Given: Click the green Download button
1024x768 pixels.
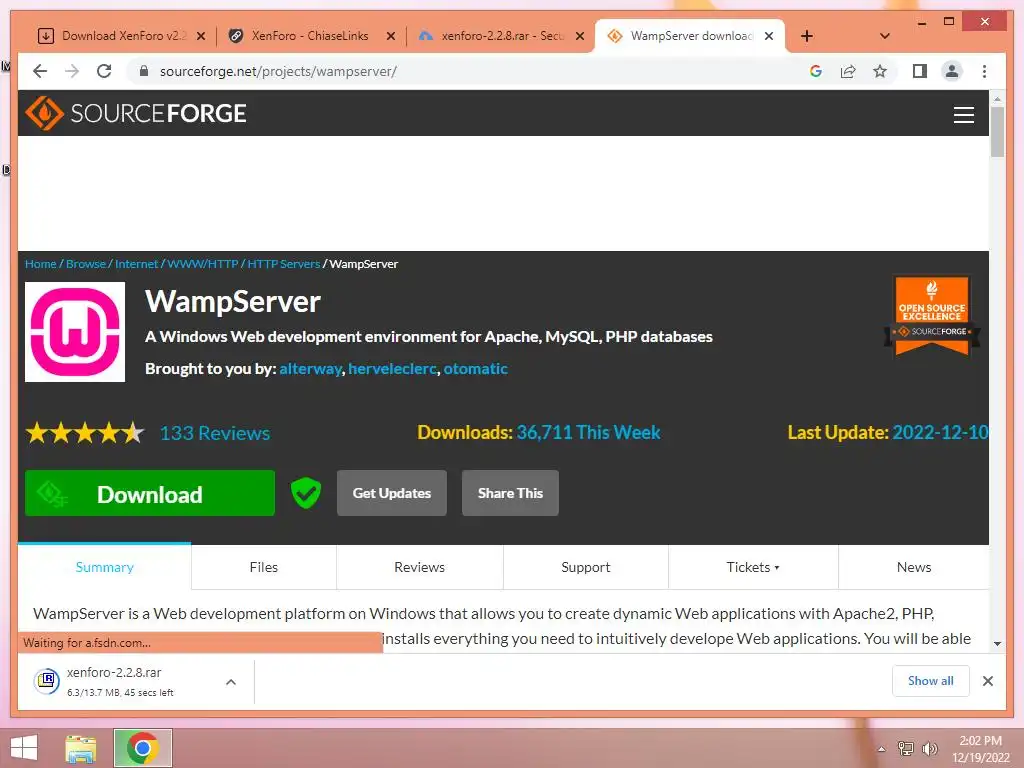Looking at the screenshot, I should click(x=150, y=493).
